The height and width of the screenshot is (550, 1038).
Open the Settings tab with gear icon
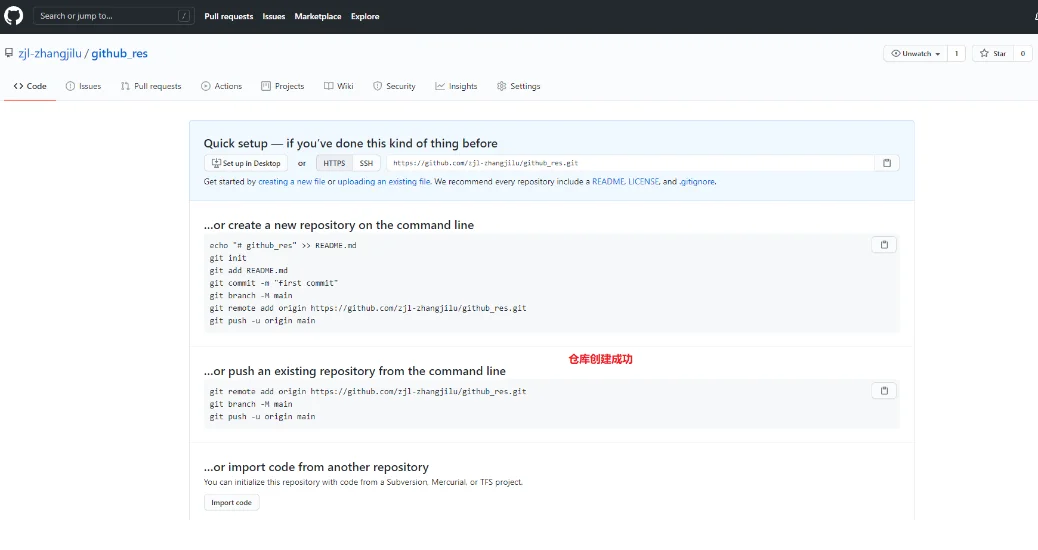pyautogui.click(x=518, y=86)
